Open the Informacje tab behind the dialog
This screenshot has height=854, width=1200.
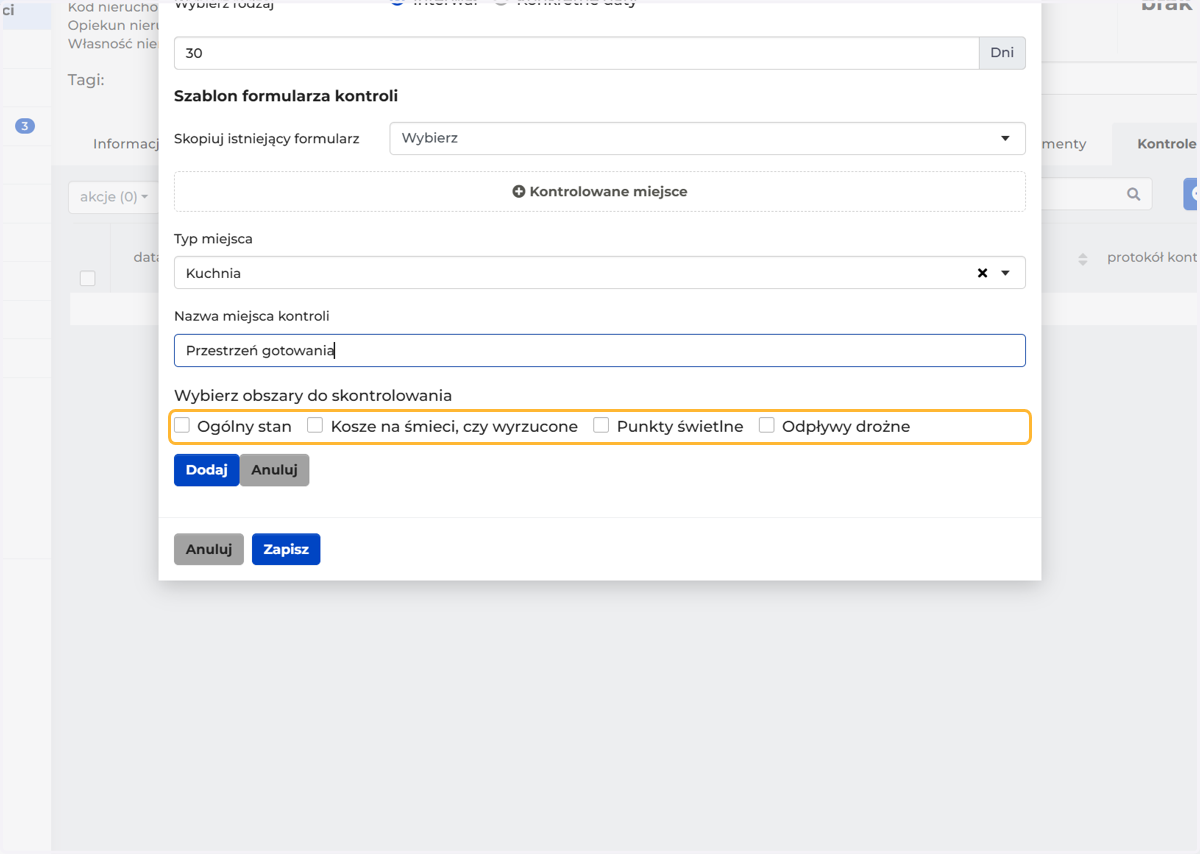pyautogui.click(x=127, y=144)
